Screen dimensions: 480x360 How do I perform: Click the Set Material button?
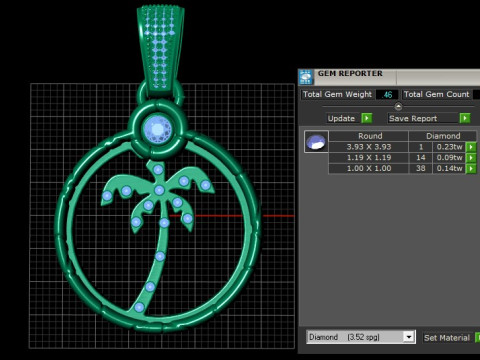point(447,338)
